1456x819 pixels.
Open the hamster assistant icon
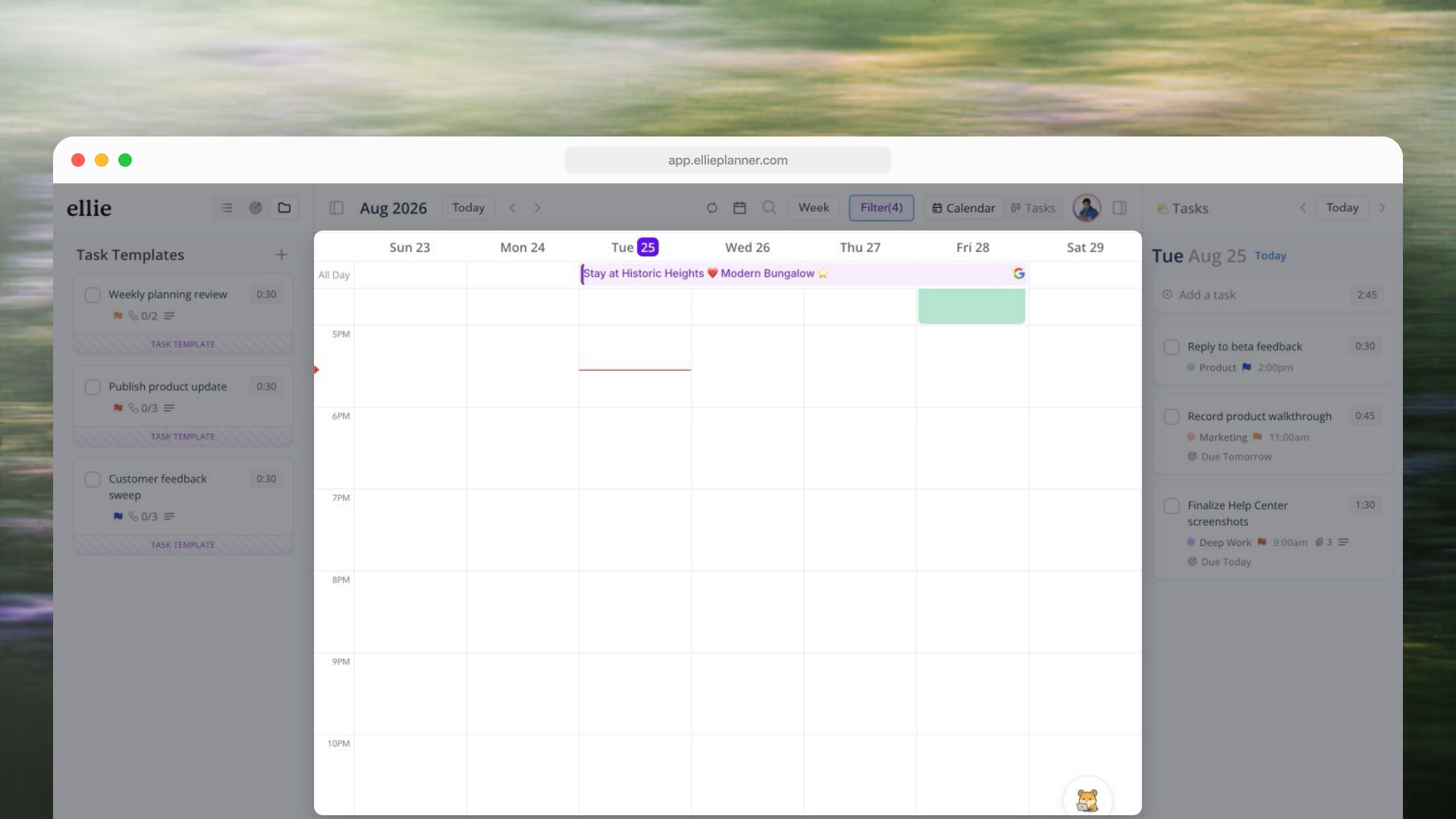1087,799
